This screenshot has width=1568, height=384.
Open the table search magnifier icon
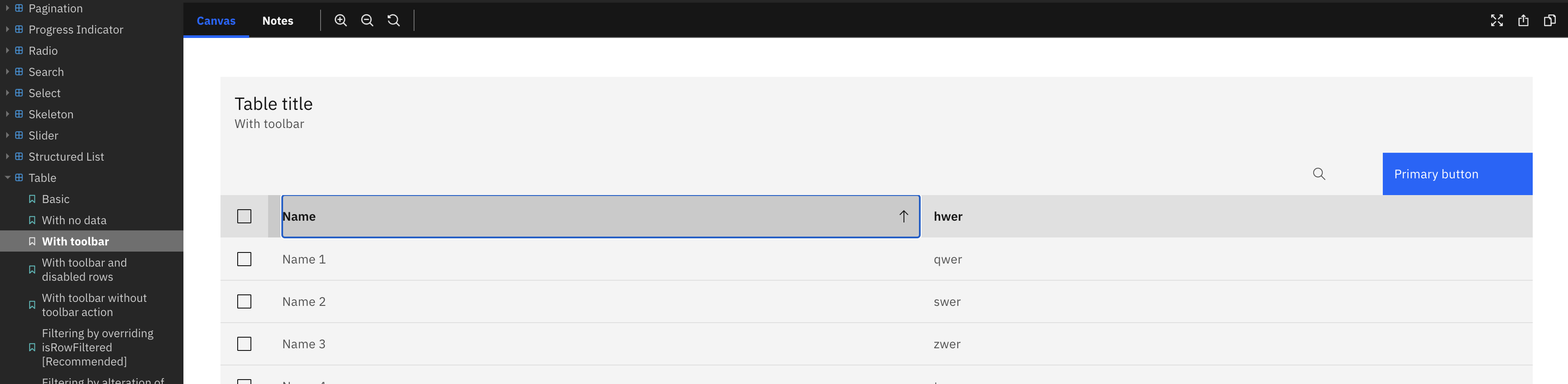1319,174
